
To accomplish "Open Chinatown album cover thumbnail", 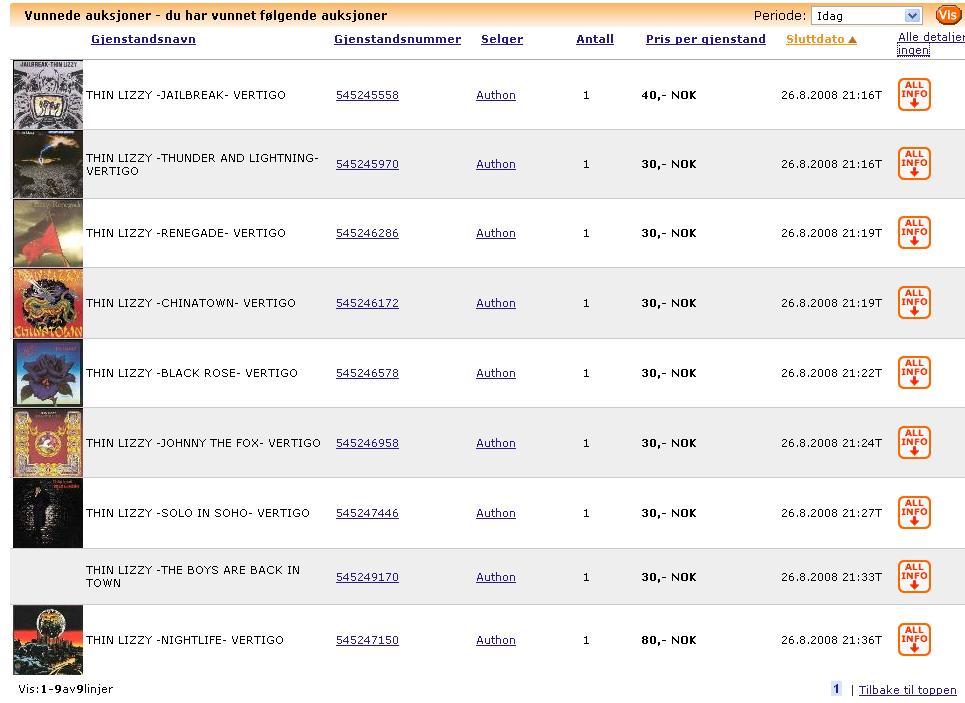I will click(x=48, y=303).
